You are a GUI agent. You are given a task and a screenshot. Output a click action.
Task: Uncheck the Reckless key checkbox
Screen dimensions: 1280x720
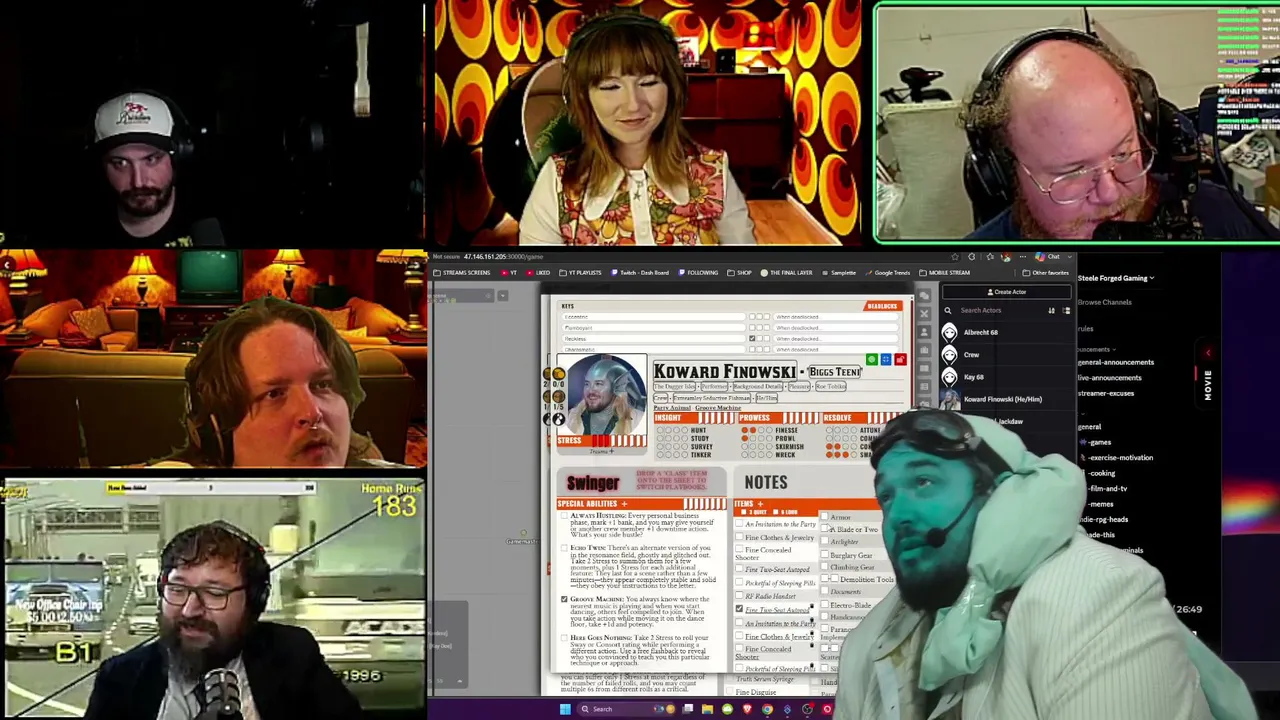[752, 338]
